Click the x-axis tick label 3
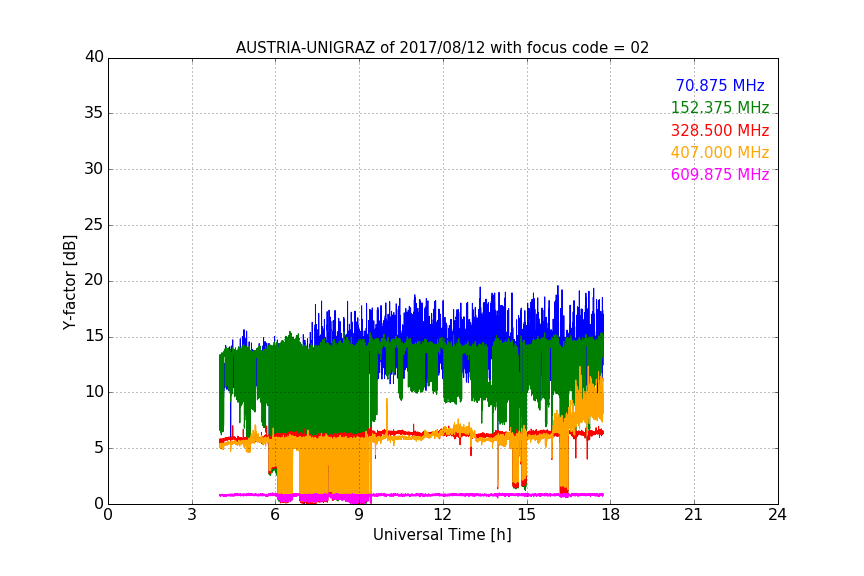The image size is (864, 576). 192,515
